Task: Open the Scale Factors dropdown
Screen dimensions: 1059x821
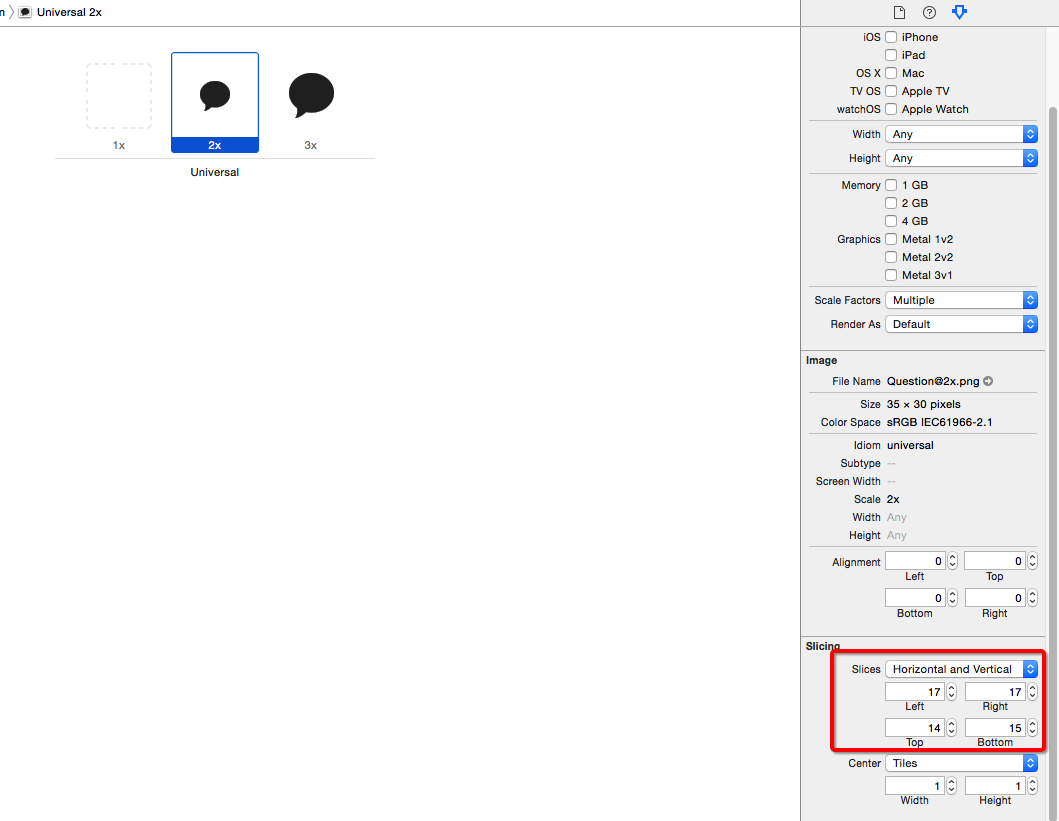Action: pyautogui.click(x=961, y=300)
